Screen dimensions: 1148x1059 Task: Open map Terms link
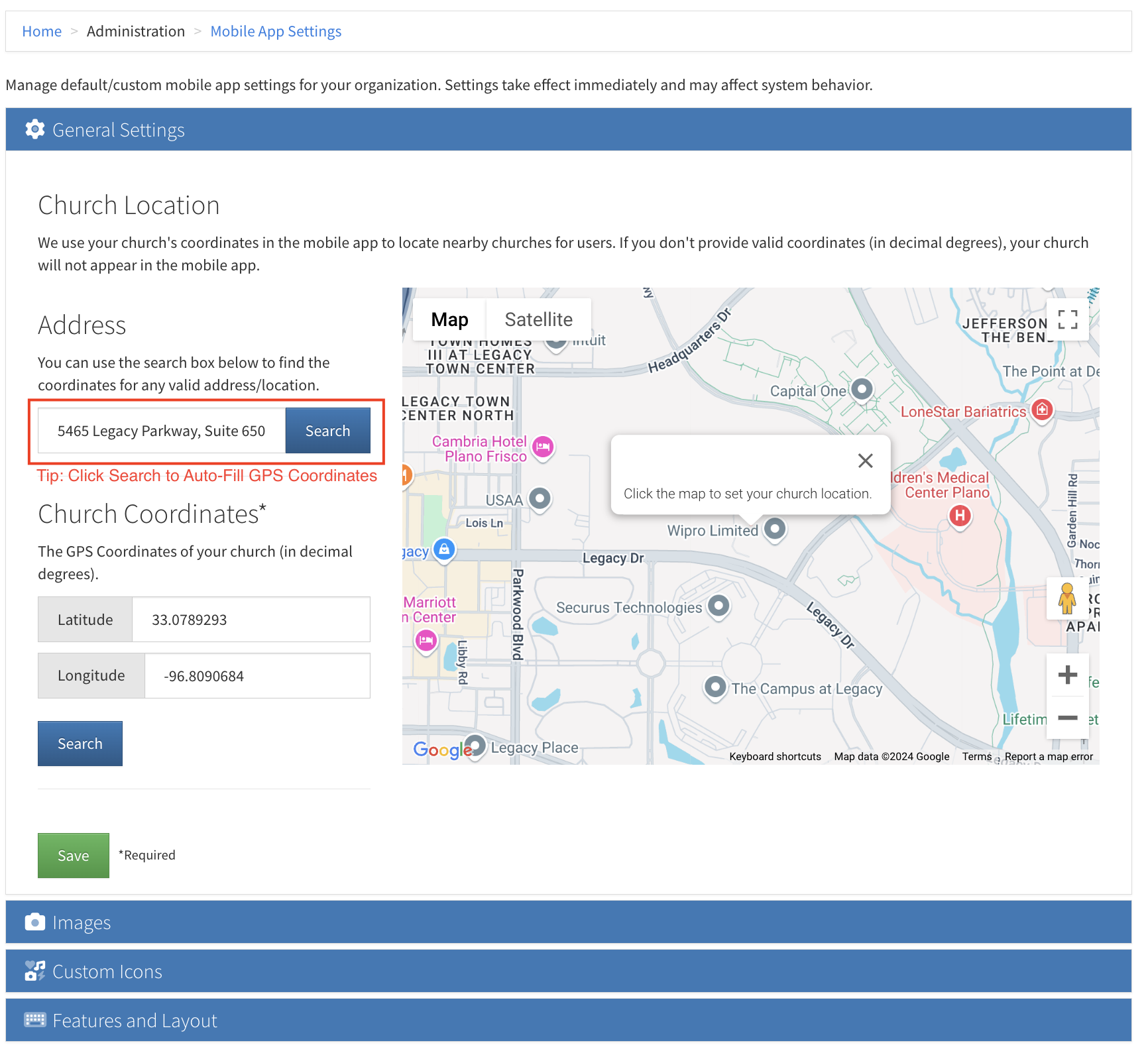(977, 757)
